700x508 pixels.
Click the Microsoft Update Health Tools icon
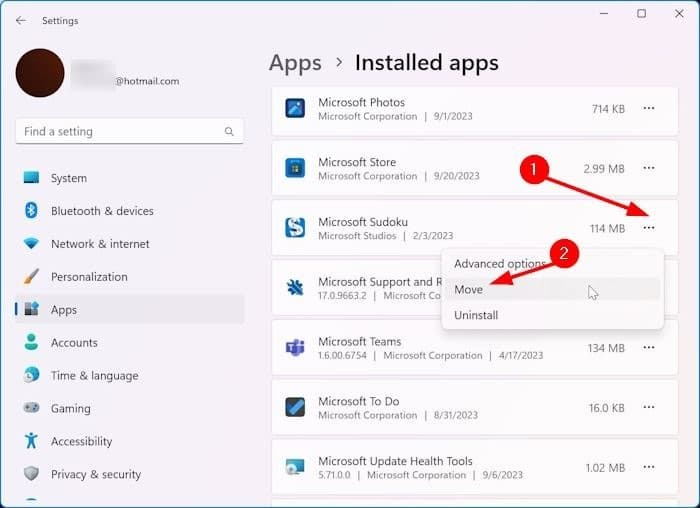tap(295, 467)
